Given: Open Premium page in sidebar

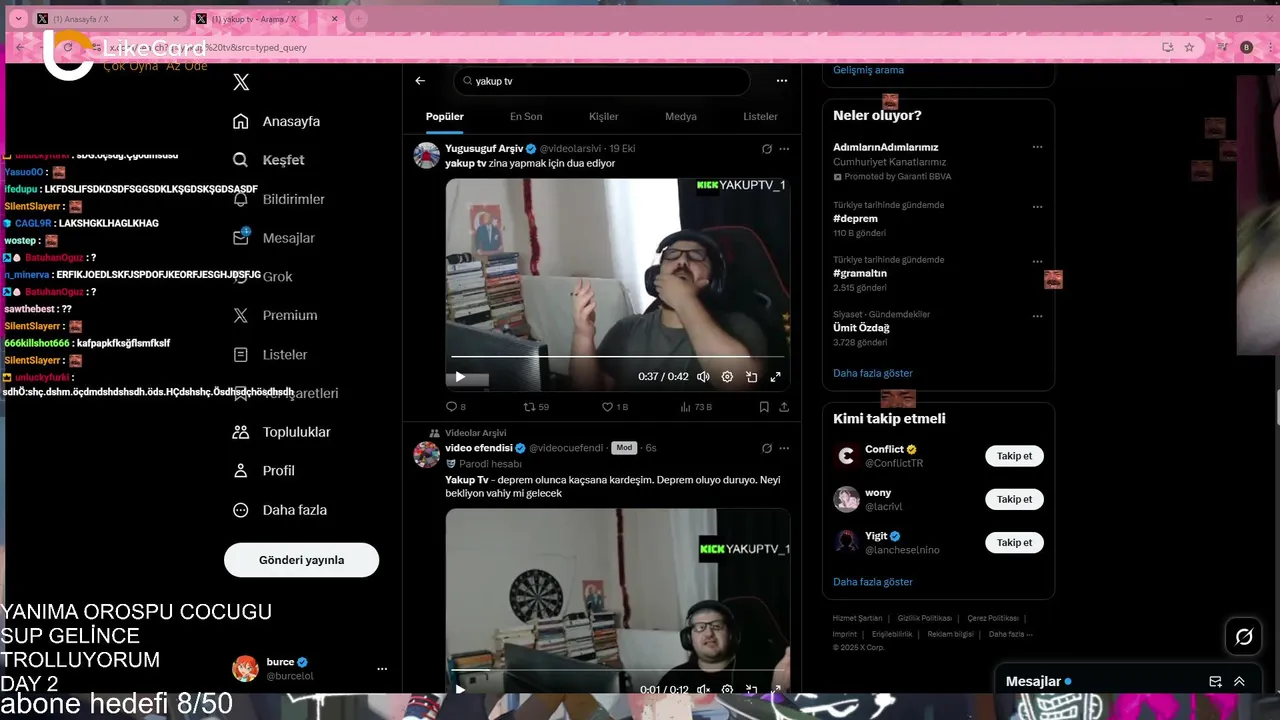Looking at the screenshot, I should 274,315.
